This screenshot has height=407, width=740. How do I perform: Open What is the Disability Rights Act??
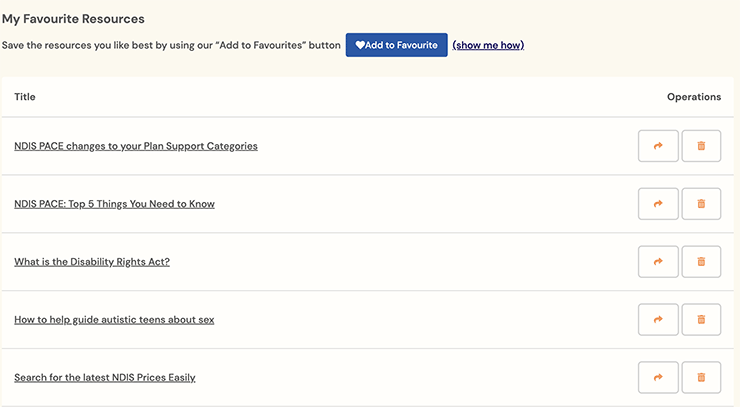pos(92,262)
